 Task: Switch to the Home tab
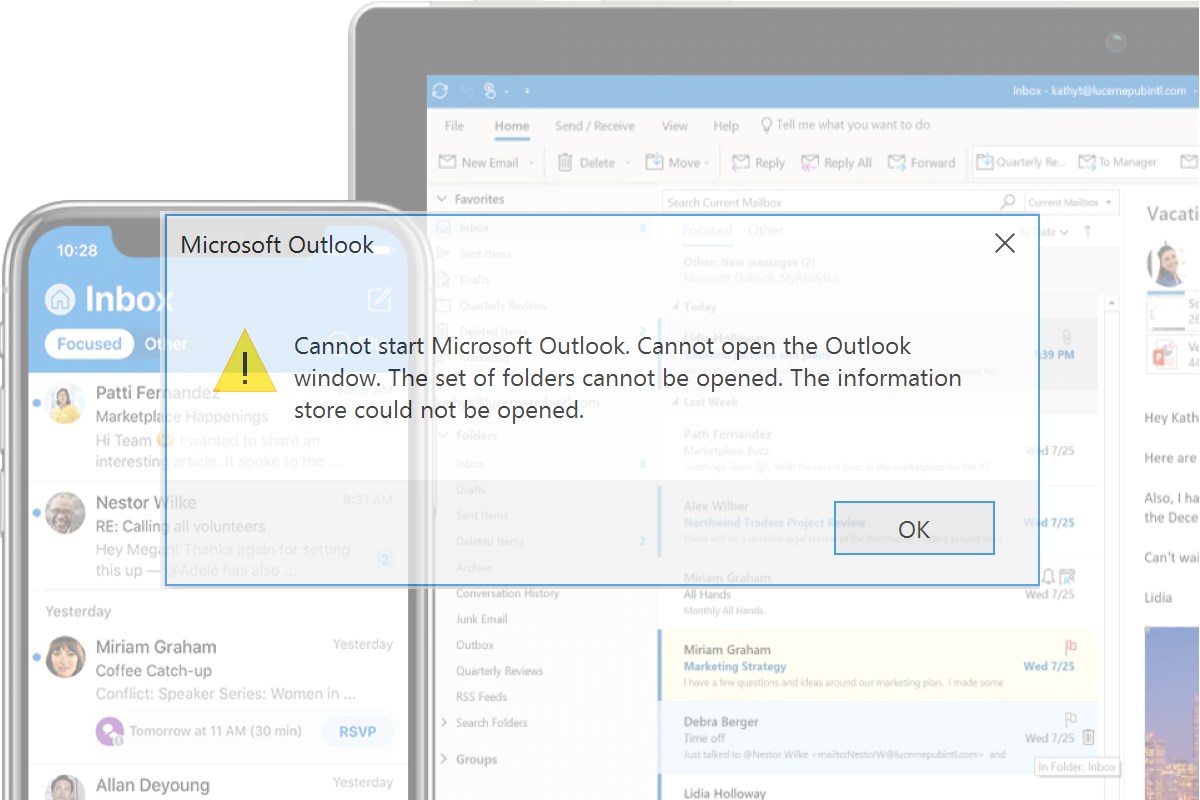(x=512, y=126)
